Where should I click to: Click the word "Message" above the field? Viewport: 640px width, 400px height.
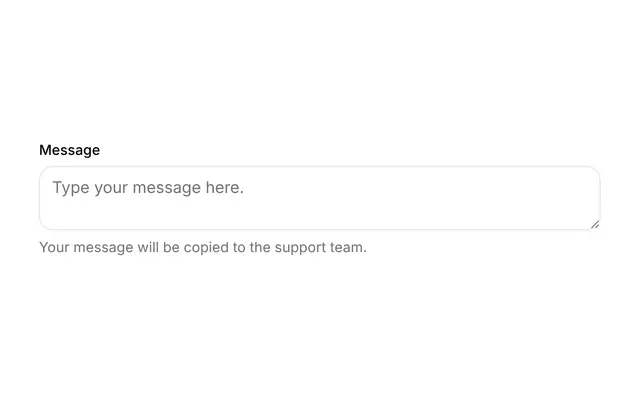point(69,150)
